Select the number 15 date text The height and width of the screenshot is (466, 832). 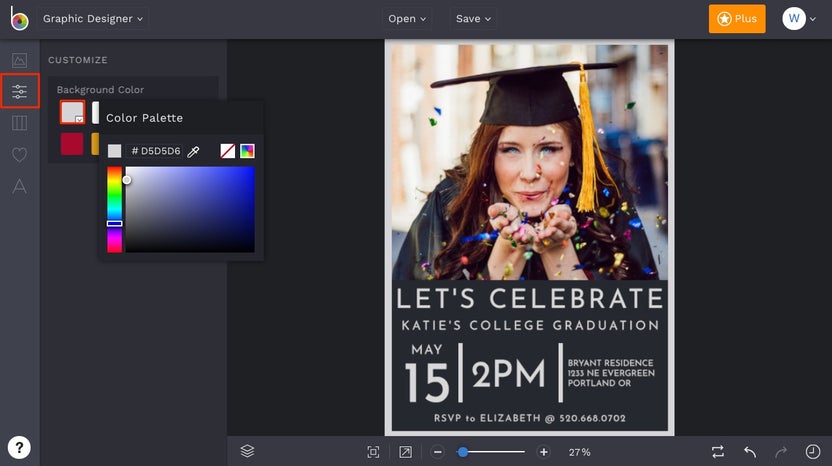click(427, 382)
